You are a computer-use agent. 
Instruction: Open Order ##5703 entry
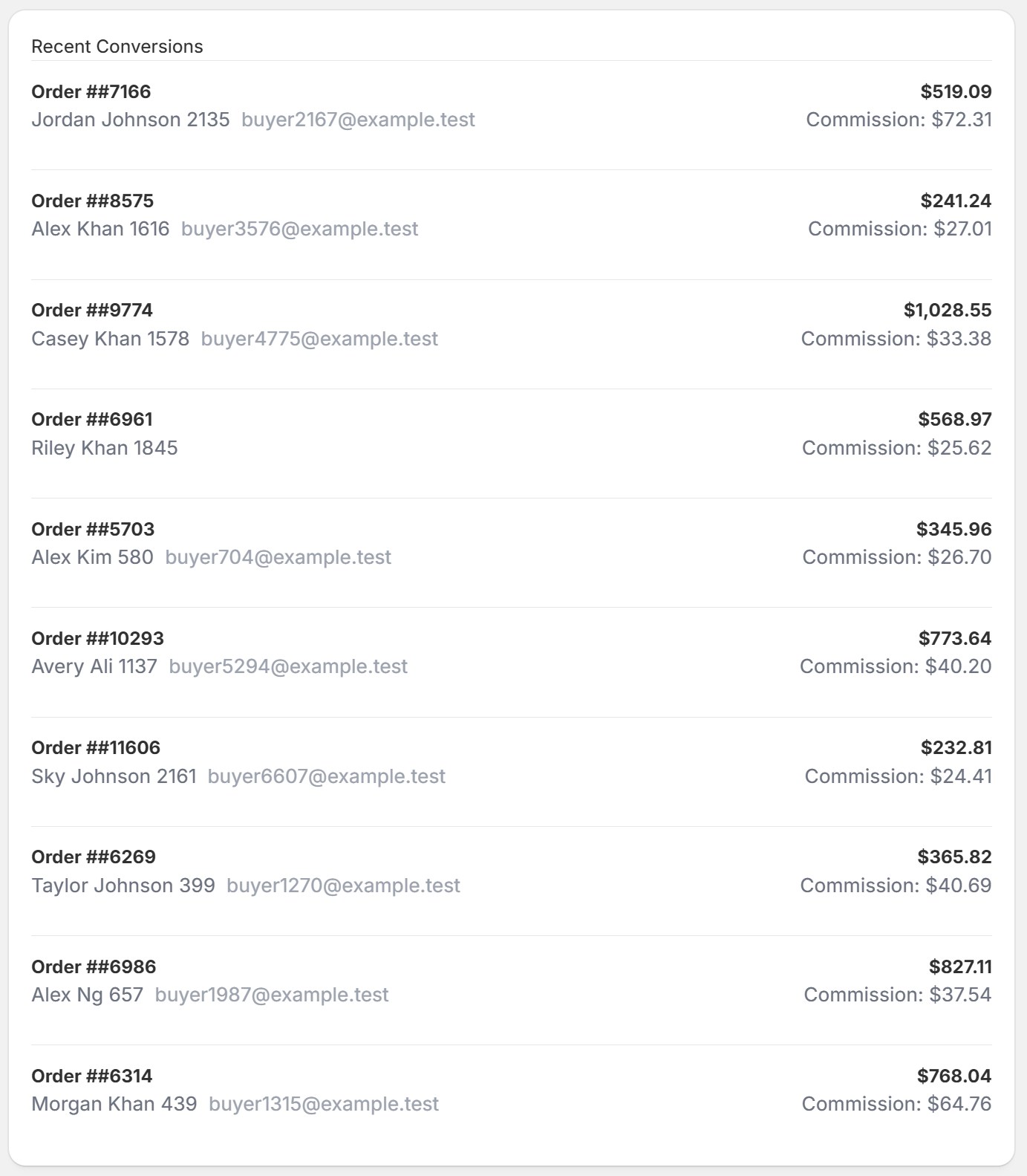[x=93, y=529]
